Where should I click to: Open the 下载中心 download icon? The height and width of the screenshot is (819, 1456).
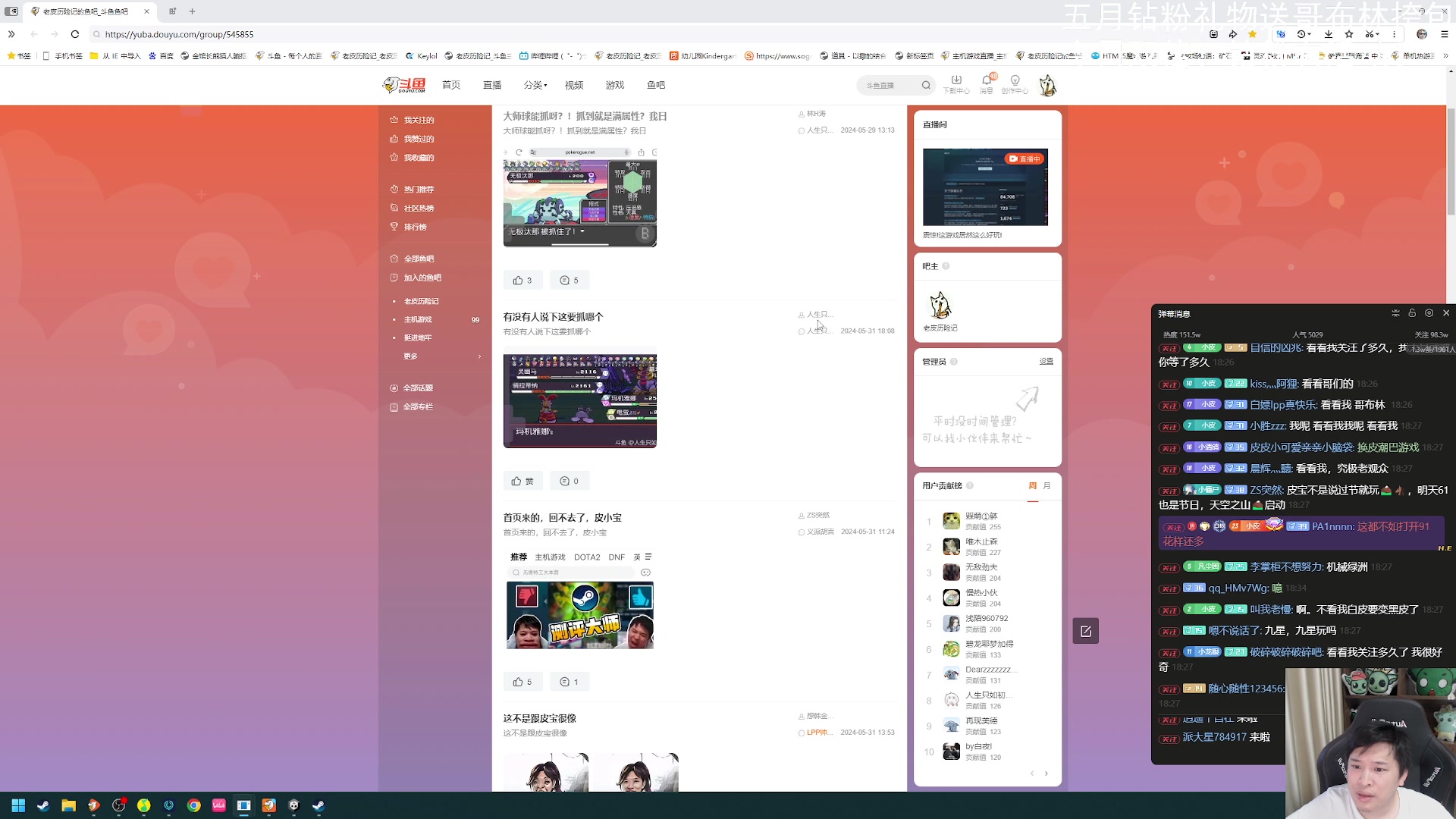coord(955,81)
